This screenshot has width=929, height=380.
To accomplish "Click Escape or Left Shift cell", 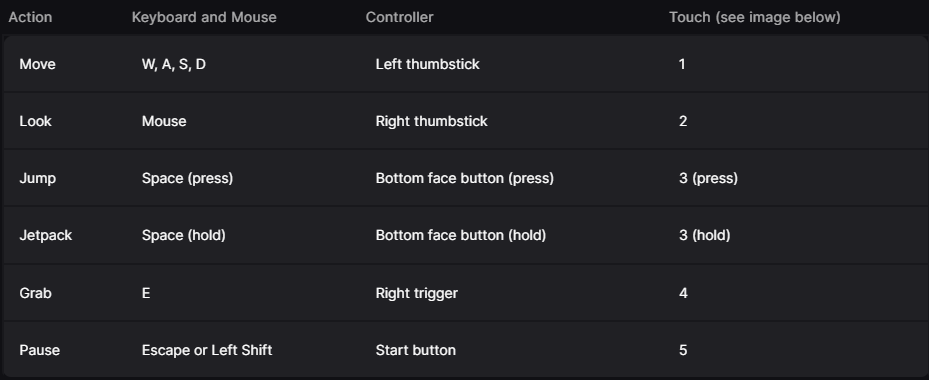I will coord(207,350).
